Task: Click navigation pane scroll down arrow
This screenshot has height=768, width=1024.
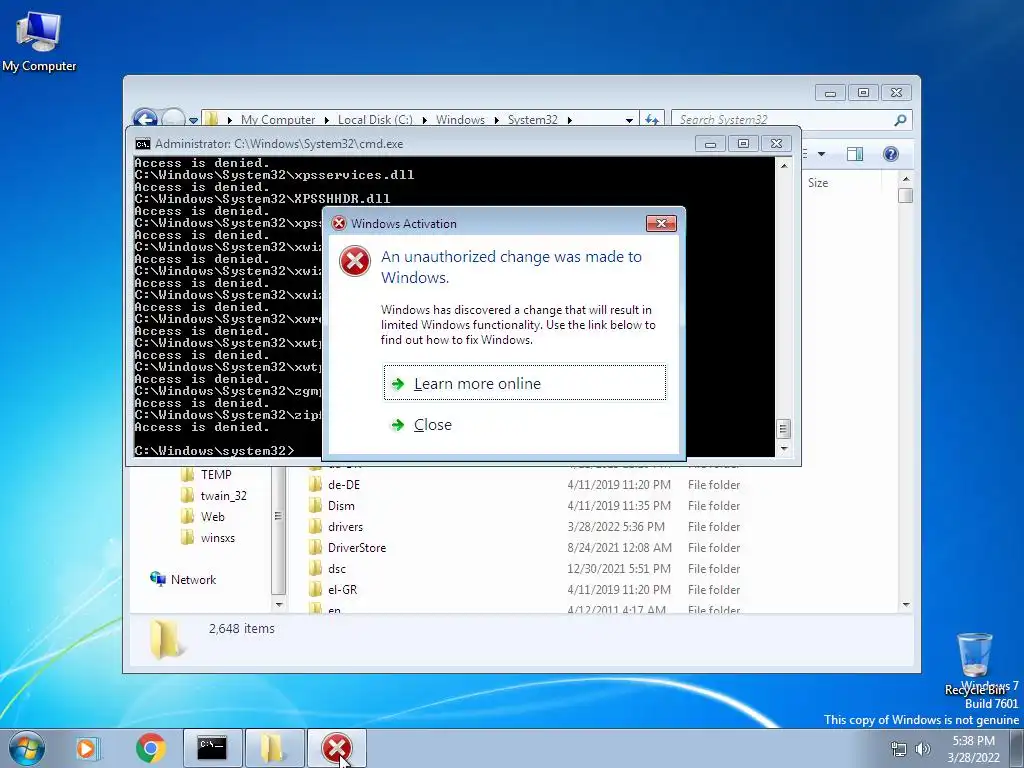Action: [279, 605]
